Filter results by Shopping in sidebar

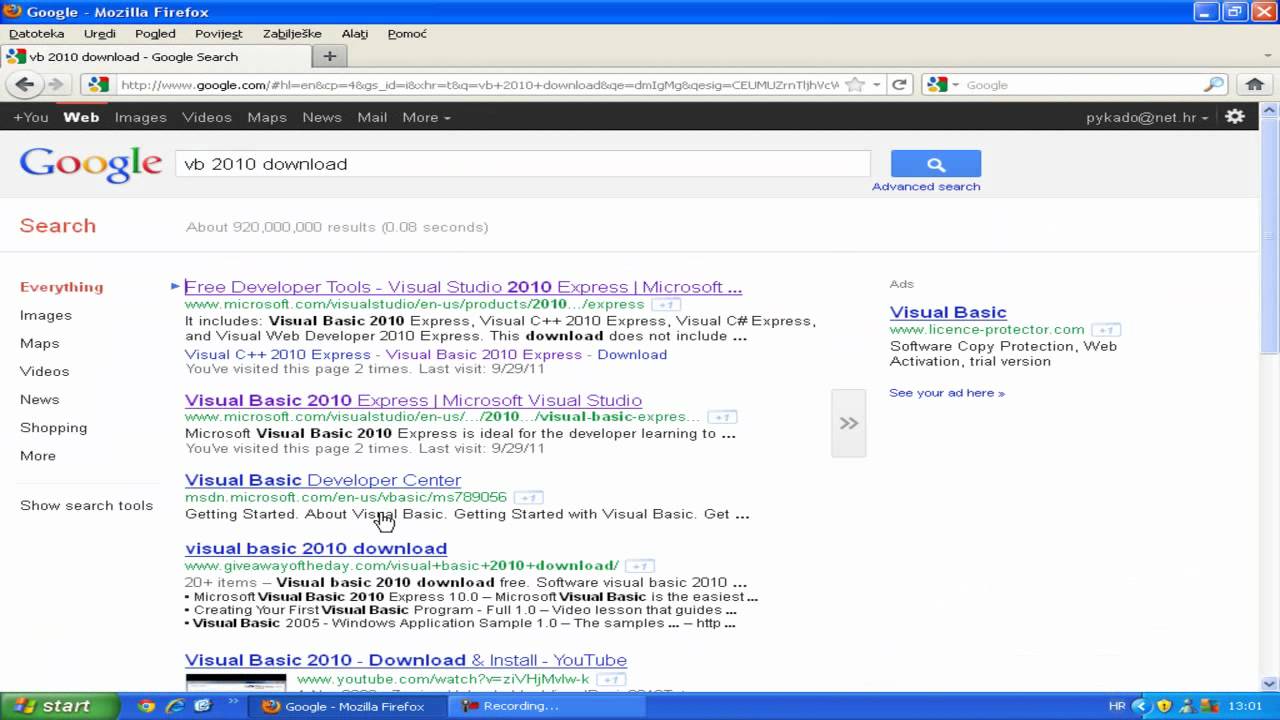tap(53, 427)
